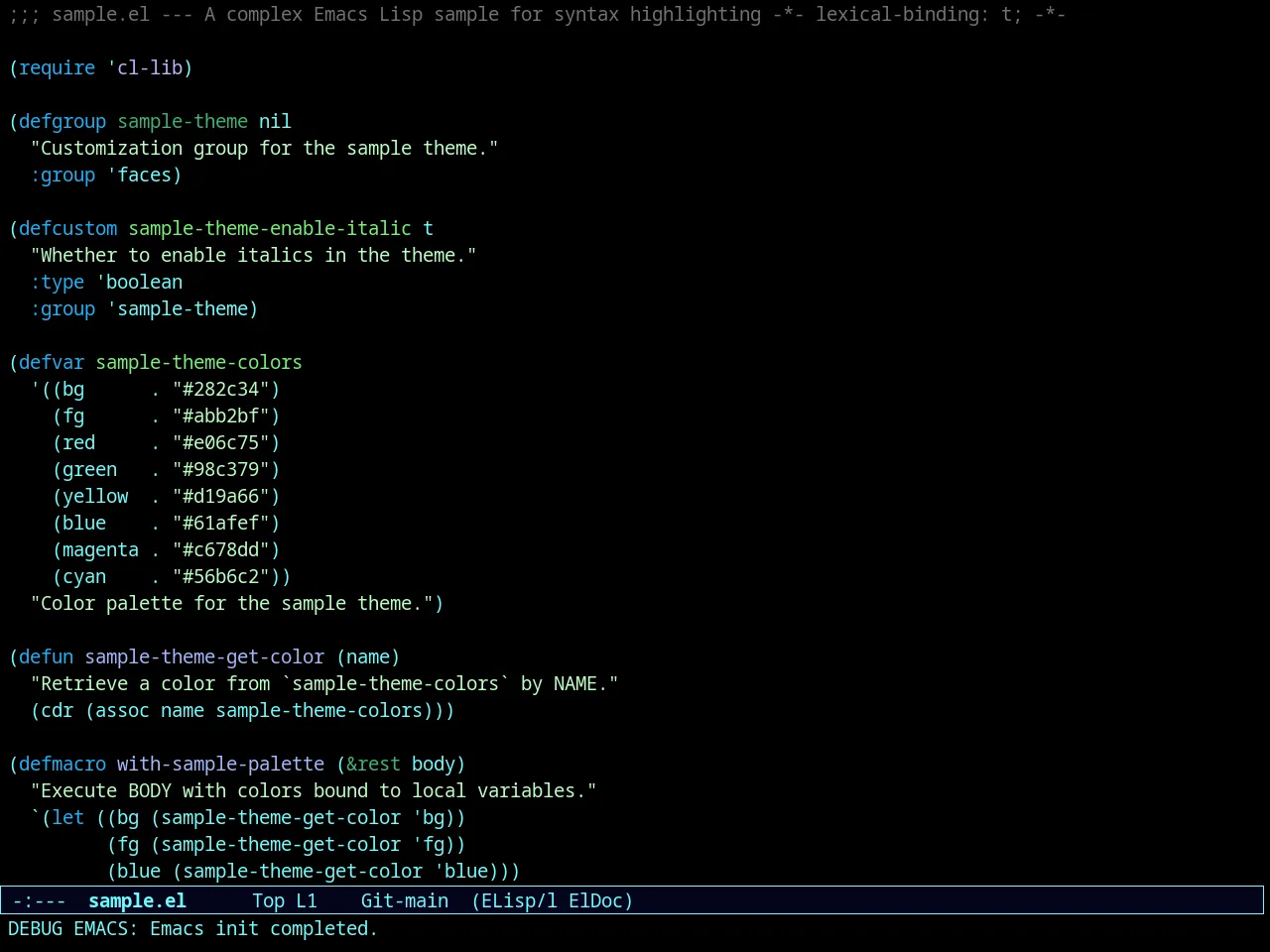Click the 'magenta' key in color alist

[101, 549]
